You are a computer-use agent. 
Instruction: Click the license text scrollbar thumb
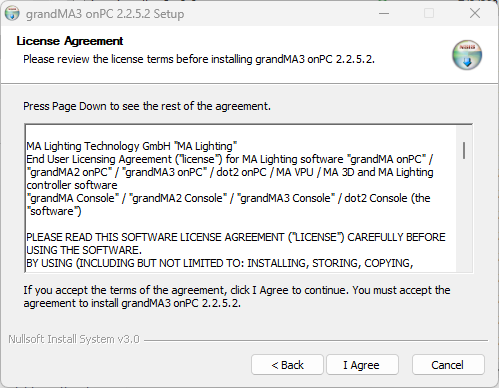(x=464, y=150)
